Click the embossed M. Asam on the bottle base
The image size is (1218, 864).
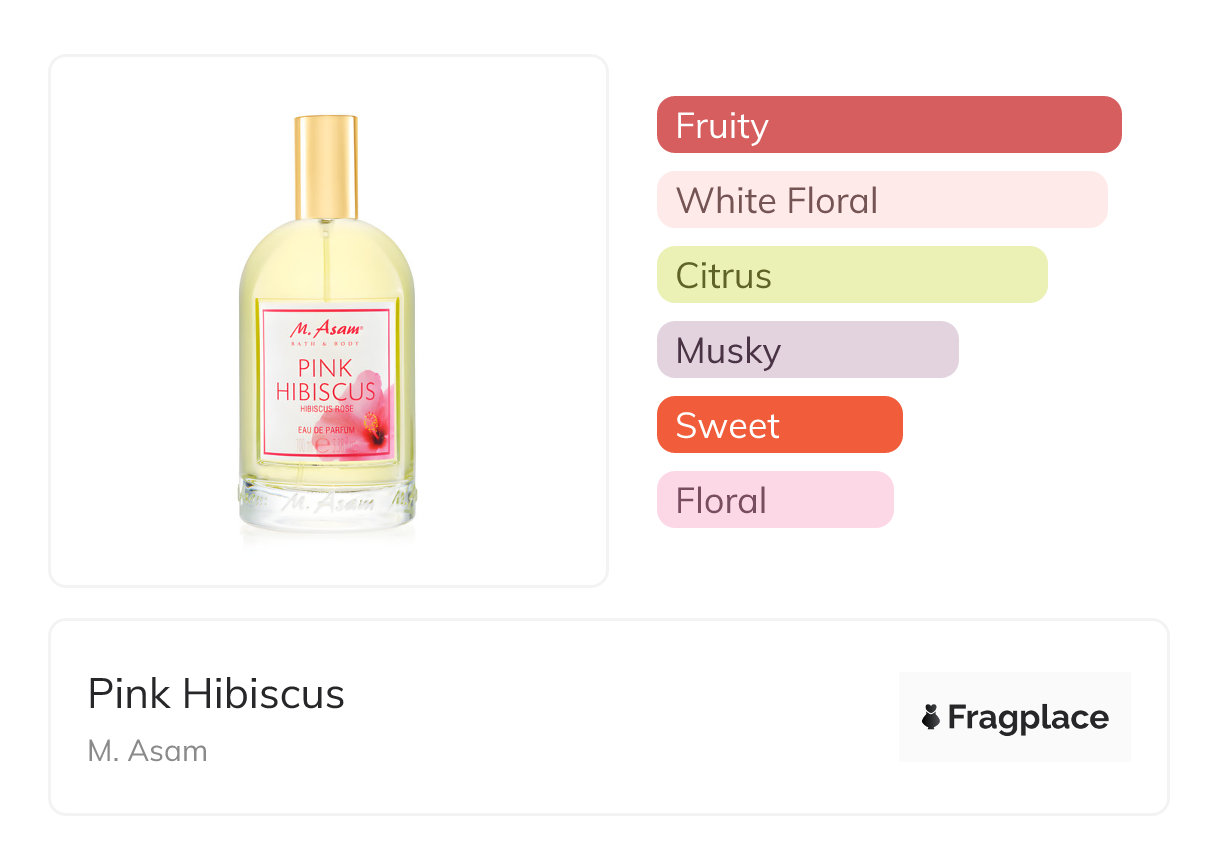[x=326, y=501]
